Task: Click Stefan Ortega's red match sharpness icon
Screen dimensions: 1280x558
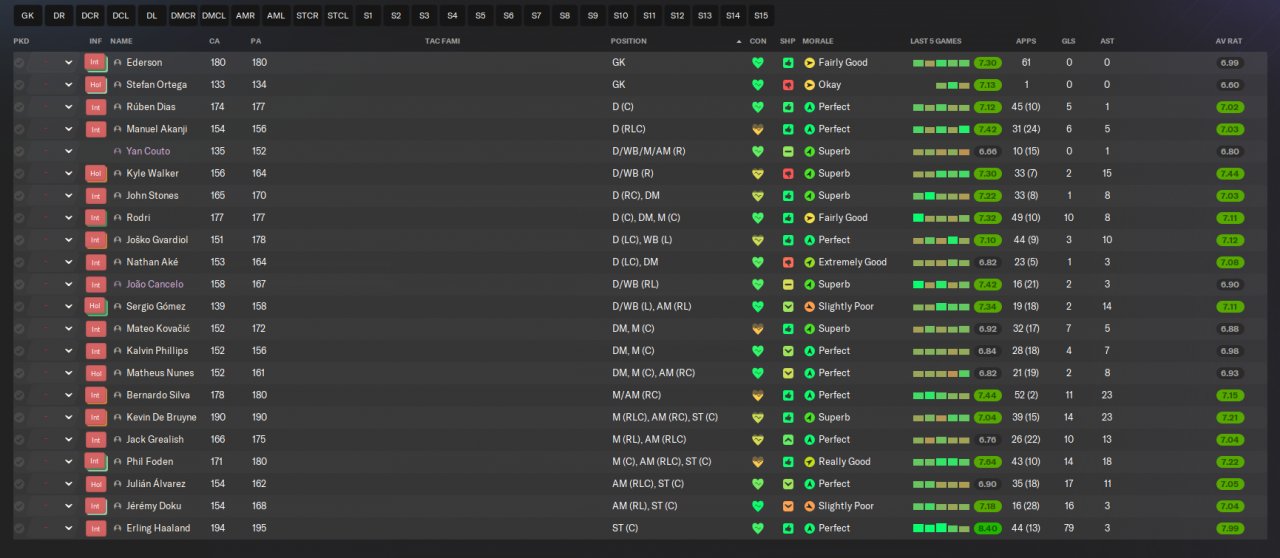Action: coord(788,85)
